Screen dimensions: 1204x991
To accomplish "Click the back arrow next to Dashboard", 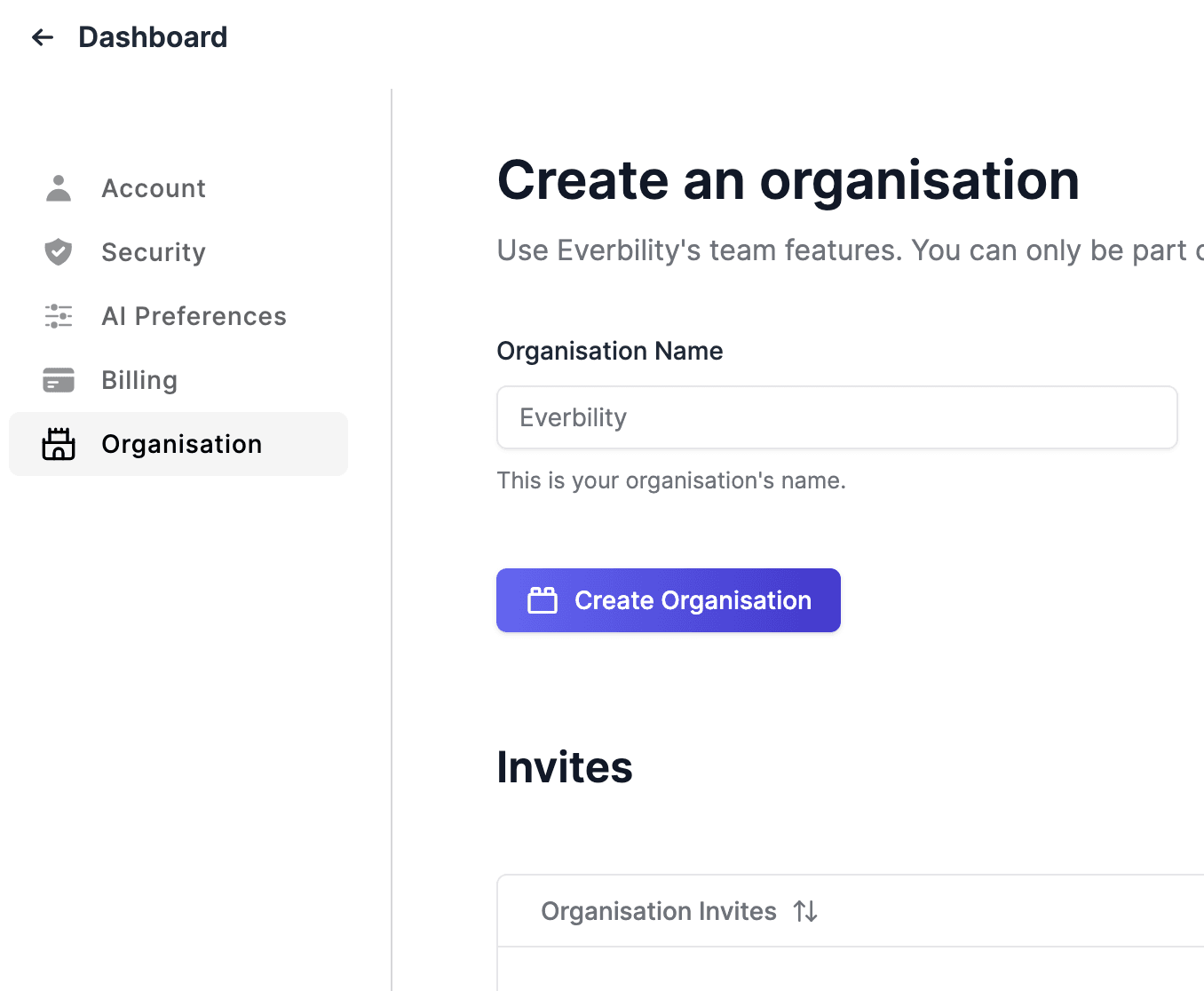I will click(42, 37).
